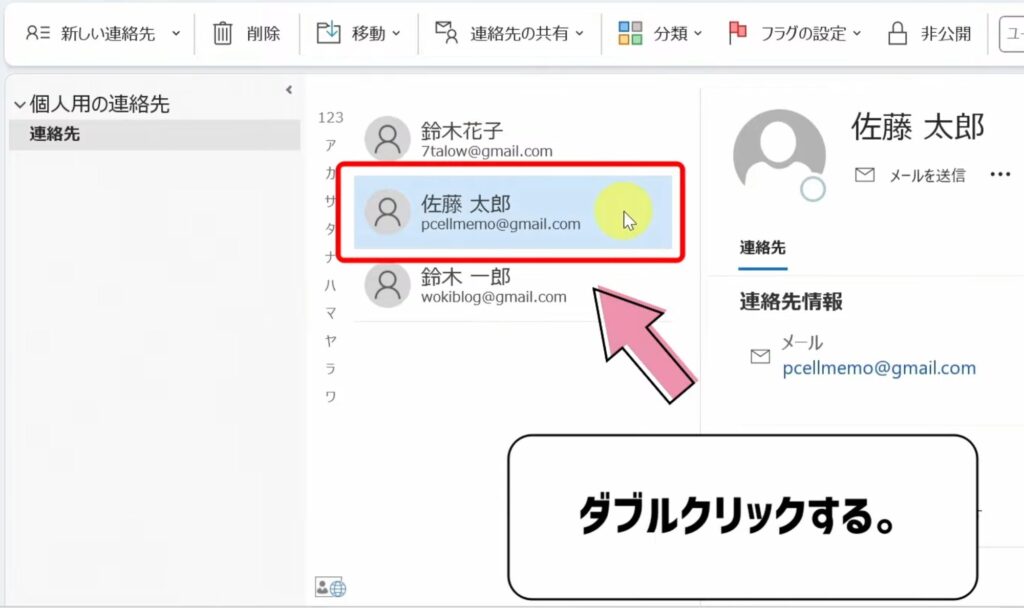This screenshot has height=608, width=1024.
Task: Open the フラグの設定 dropdown arrow
Action: (x=855, y=33)
